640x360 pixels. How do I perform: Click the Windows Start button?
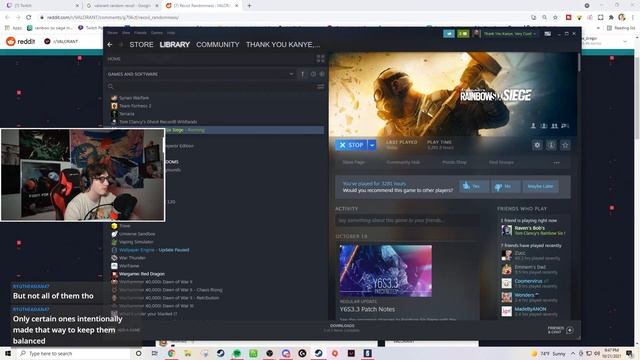[7, 353]
